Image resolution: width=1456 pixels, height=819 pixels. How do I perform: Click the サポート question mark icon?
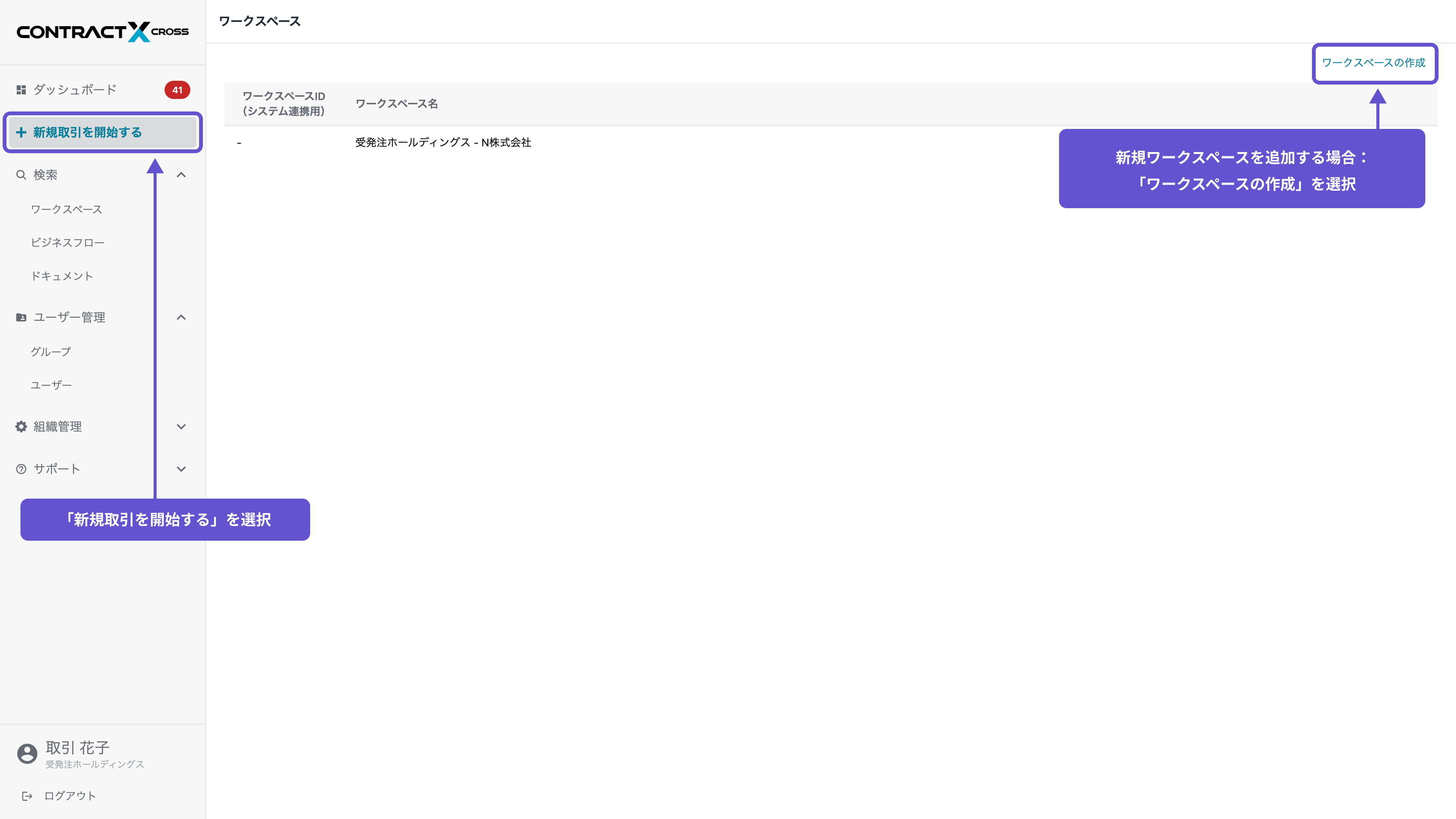click(x=21, y=469)
